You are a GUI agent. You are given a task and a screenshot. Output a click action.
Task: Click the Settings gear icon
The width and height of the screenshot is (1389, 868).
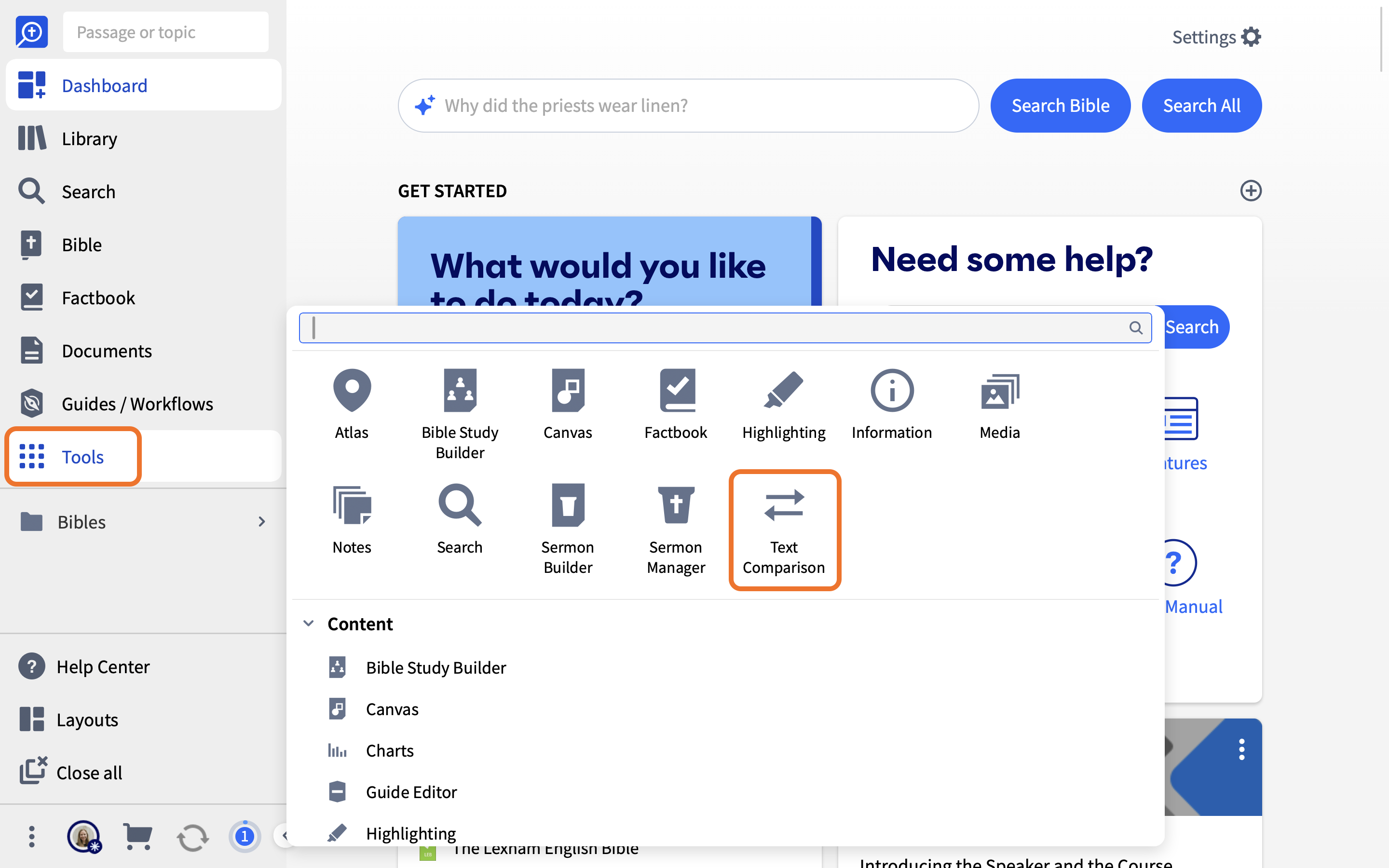click(1251, 37)
